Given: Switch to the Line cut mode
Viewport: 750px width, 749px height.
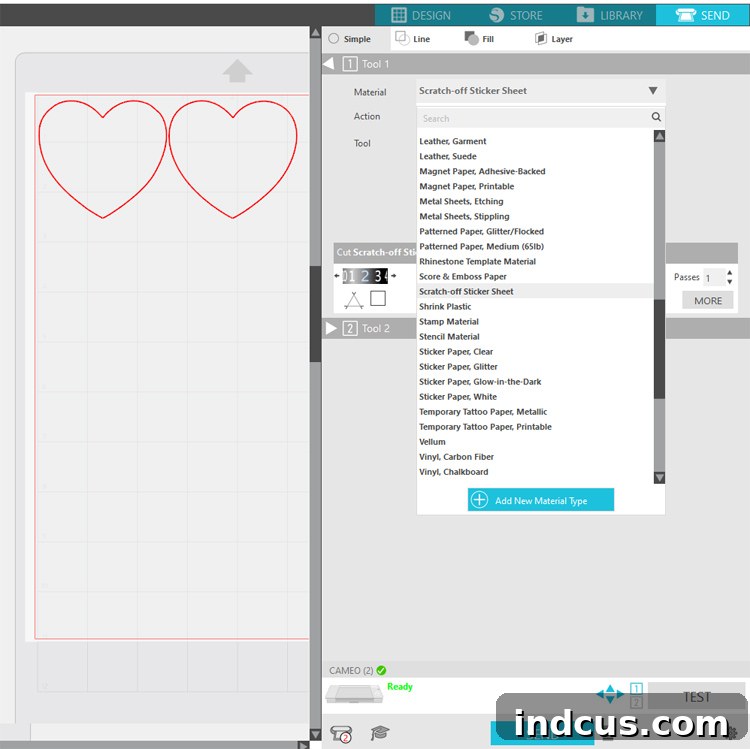Looking at the screenshot, I should tap(412, 38).
